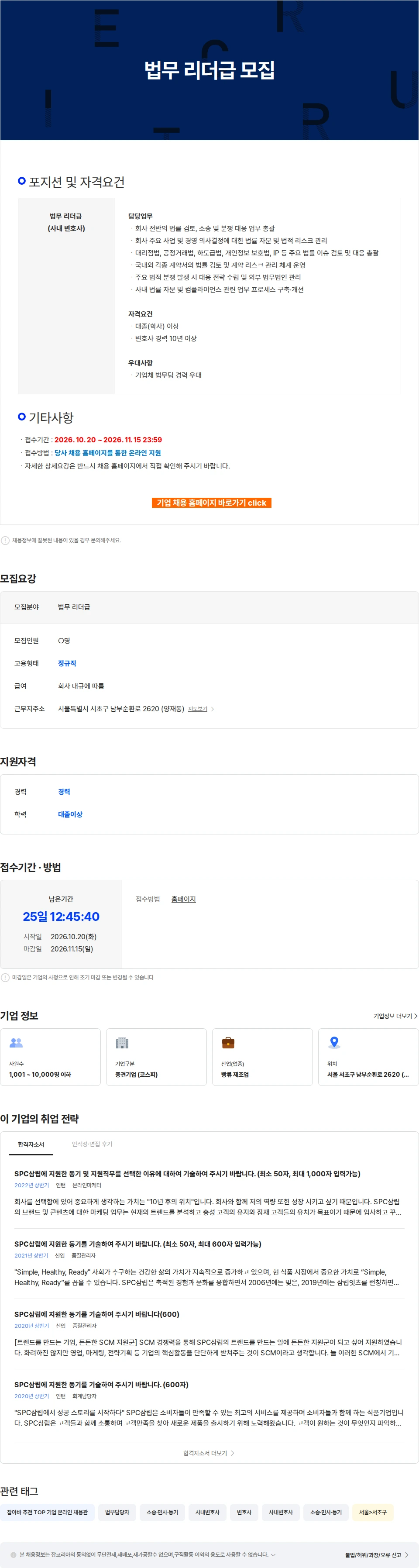Click 불법/허위/과장/오류 신고 link
Screen dimensions: 419x1568
pos(376,1554)
